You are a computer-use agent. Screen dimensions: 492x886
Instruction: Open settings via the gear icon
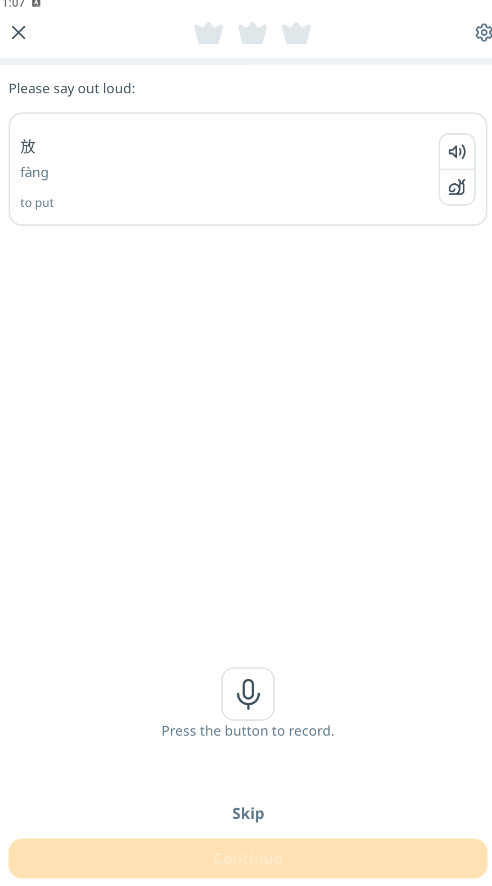click(x=483, y=33)
